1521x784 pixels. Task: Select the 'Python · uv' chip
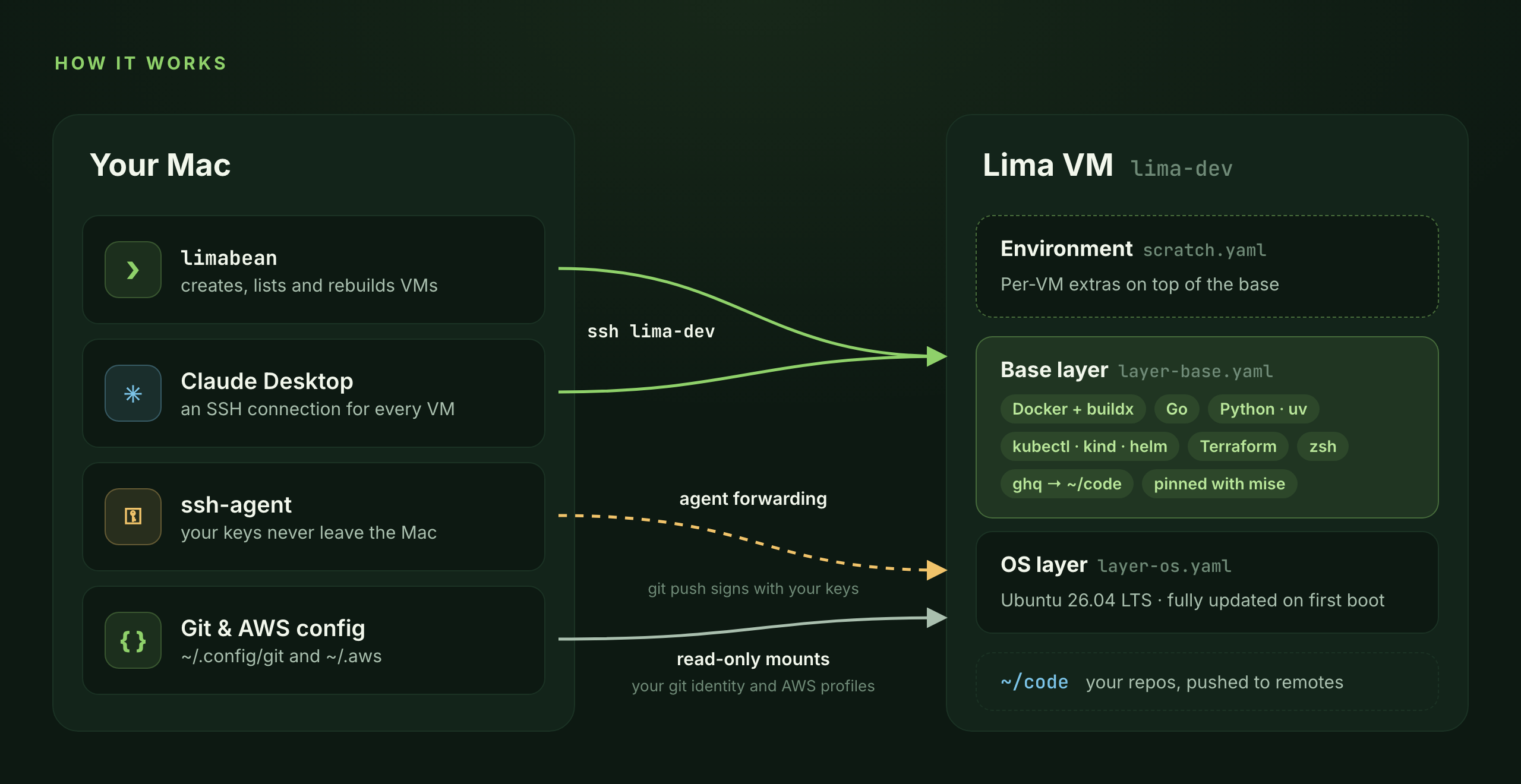pyautogui.click(x=1263, y=409)
